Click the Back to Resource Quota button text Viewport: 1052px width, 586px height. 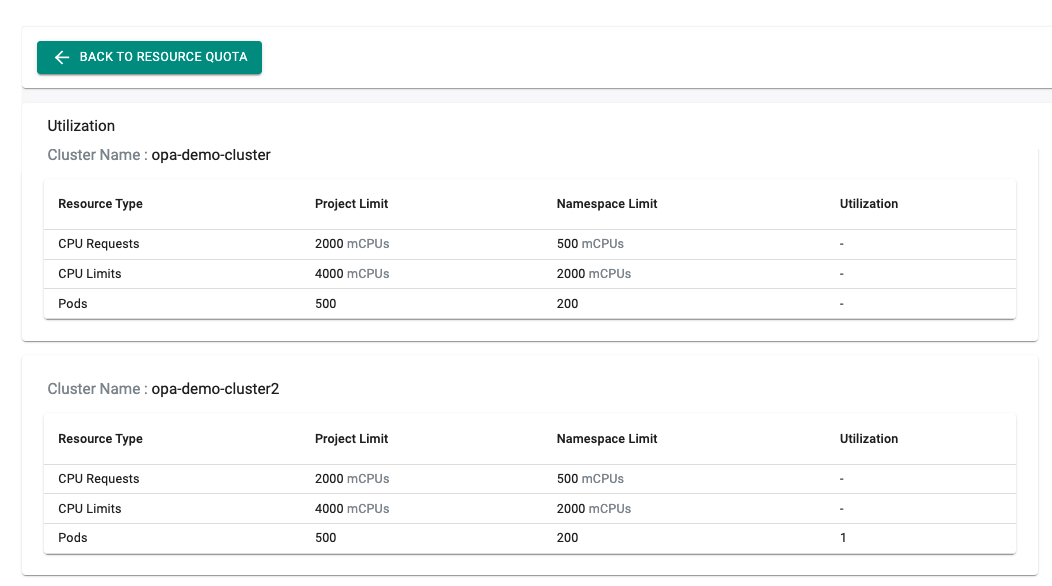[163, 58]
